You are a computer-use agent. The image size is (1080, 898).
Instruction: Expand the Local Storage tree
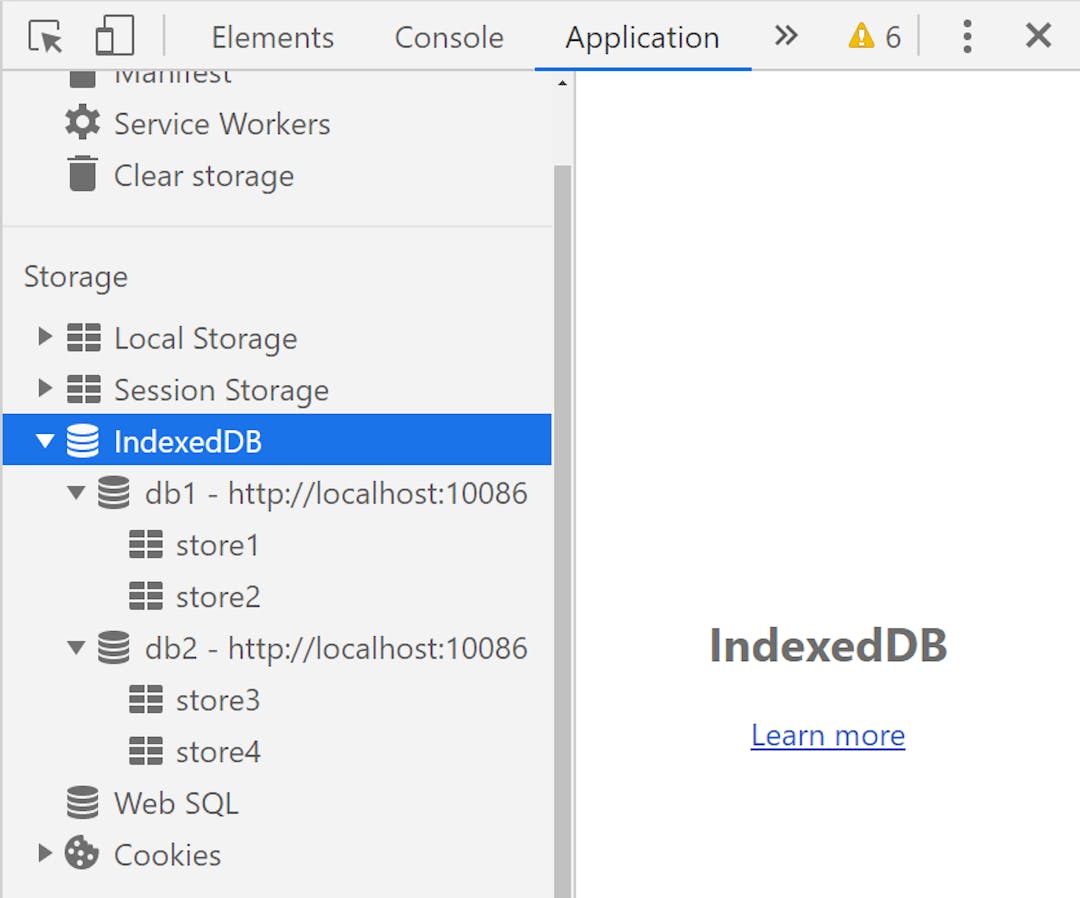44,338
